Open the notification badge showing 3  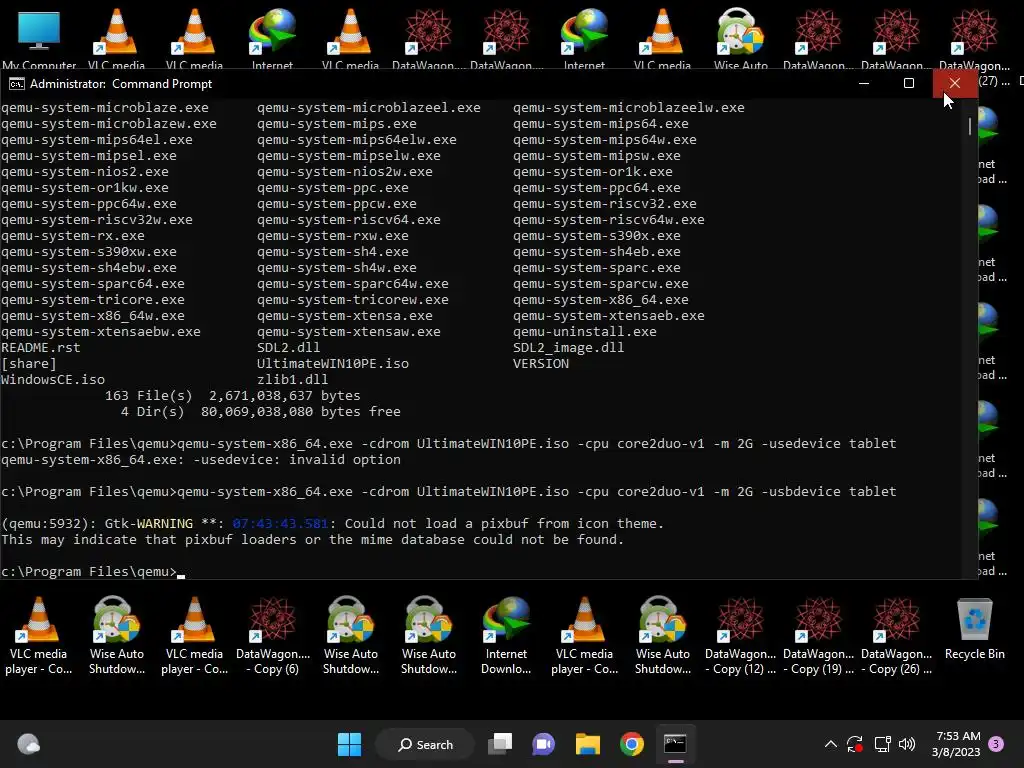pos(996,744)
